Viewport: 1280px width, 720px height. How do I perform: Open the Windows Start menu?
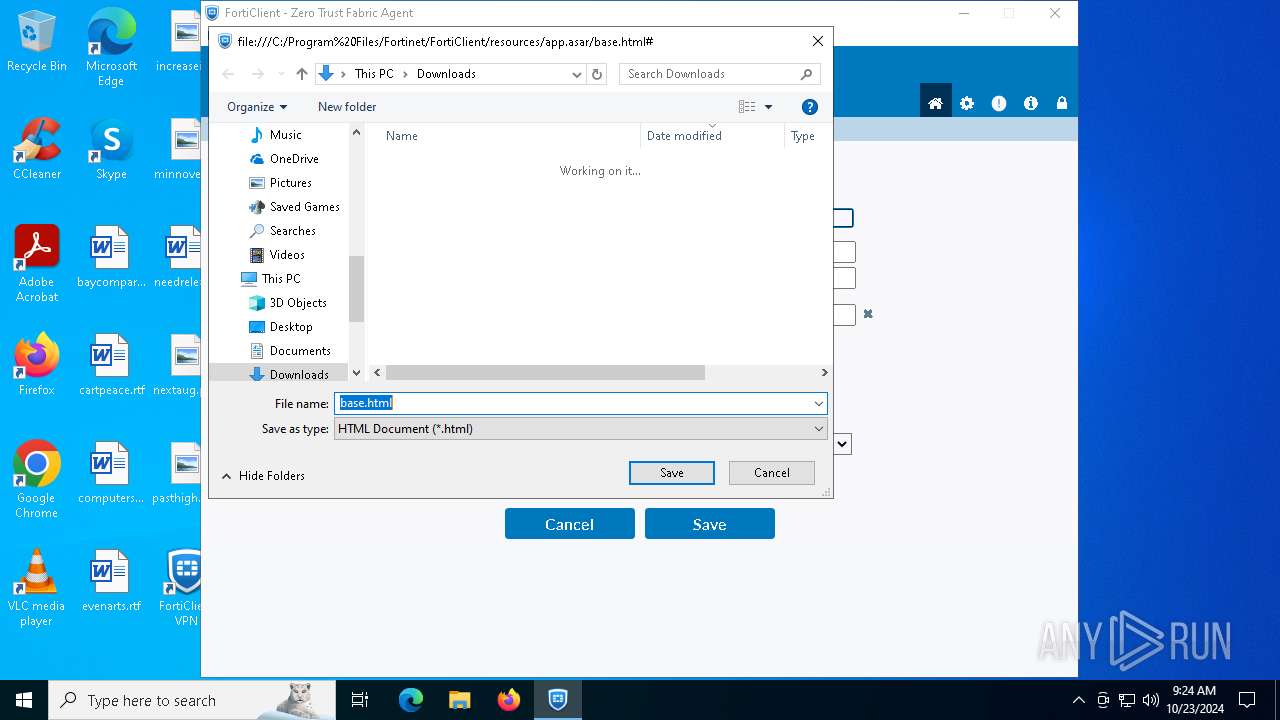(24, 700)
